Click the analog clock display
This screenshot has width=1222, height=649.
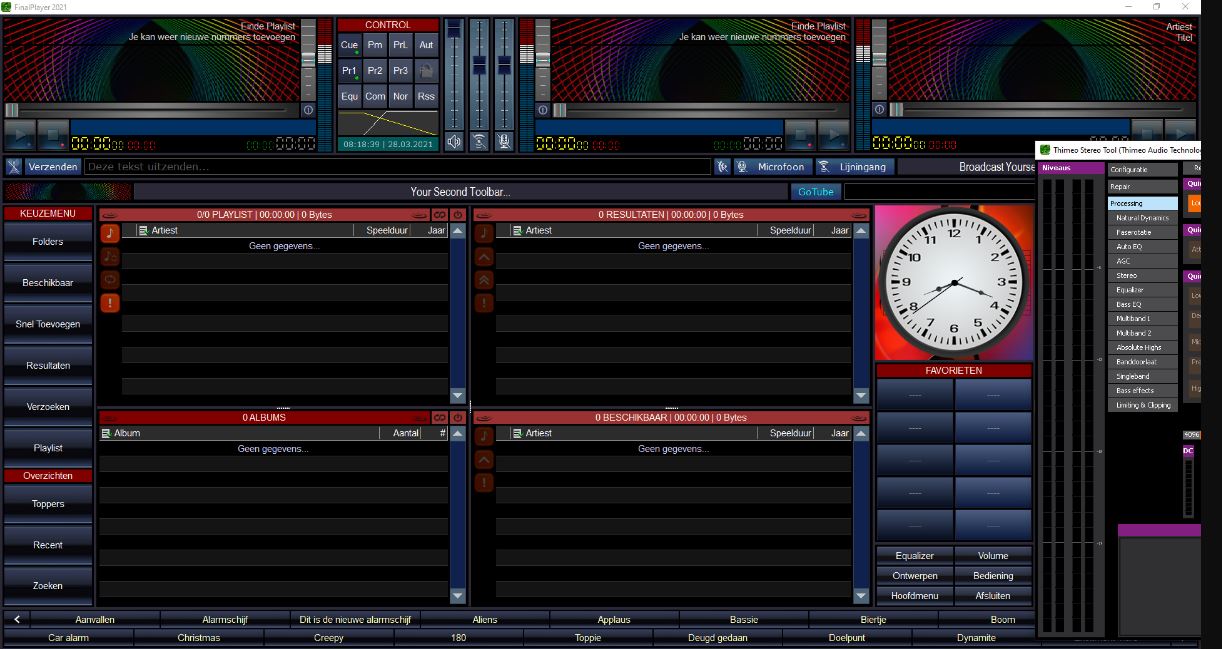pyautogui.click(x=954, y=283)
